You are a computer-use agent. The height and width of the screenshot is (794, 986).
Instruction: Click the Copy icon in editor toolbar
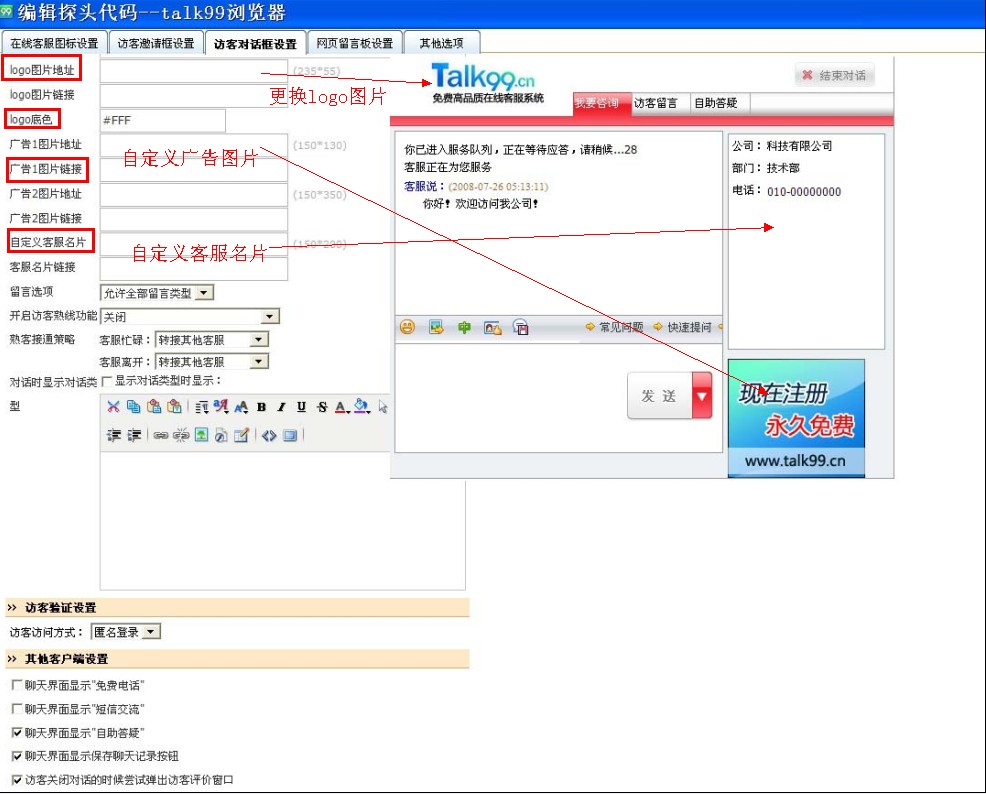(x=133, y=407)
